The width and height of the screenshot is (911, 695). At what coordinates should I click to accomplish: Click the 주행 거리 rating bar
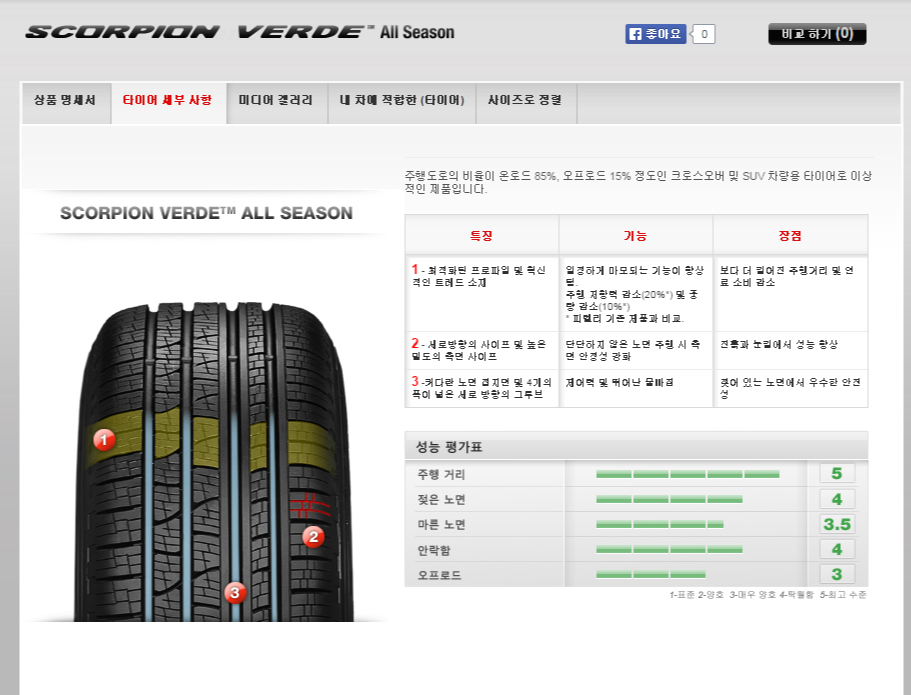pyautogui.click(x=687, y=474)
